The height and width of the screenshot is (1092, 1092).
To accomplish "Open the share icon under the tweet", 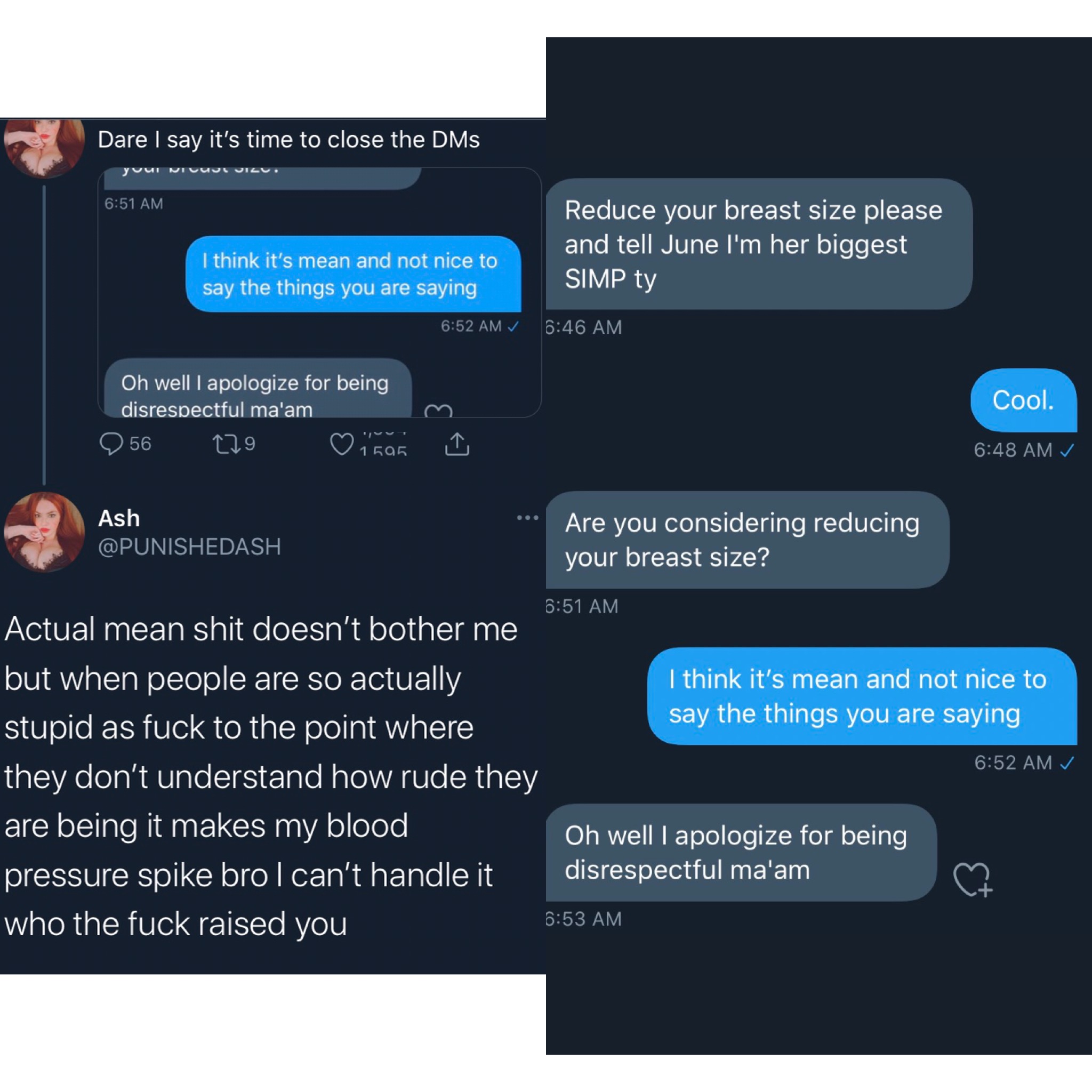I will pyautogui.click(x=457, y=444).
